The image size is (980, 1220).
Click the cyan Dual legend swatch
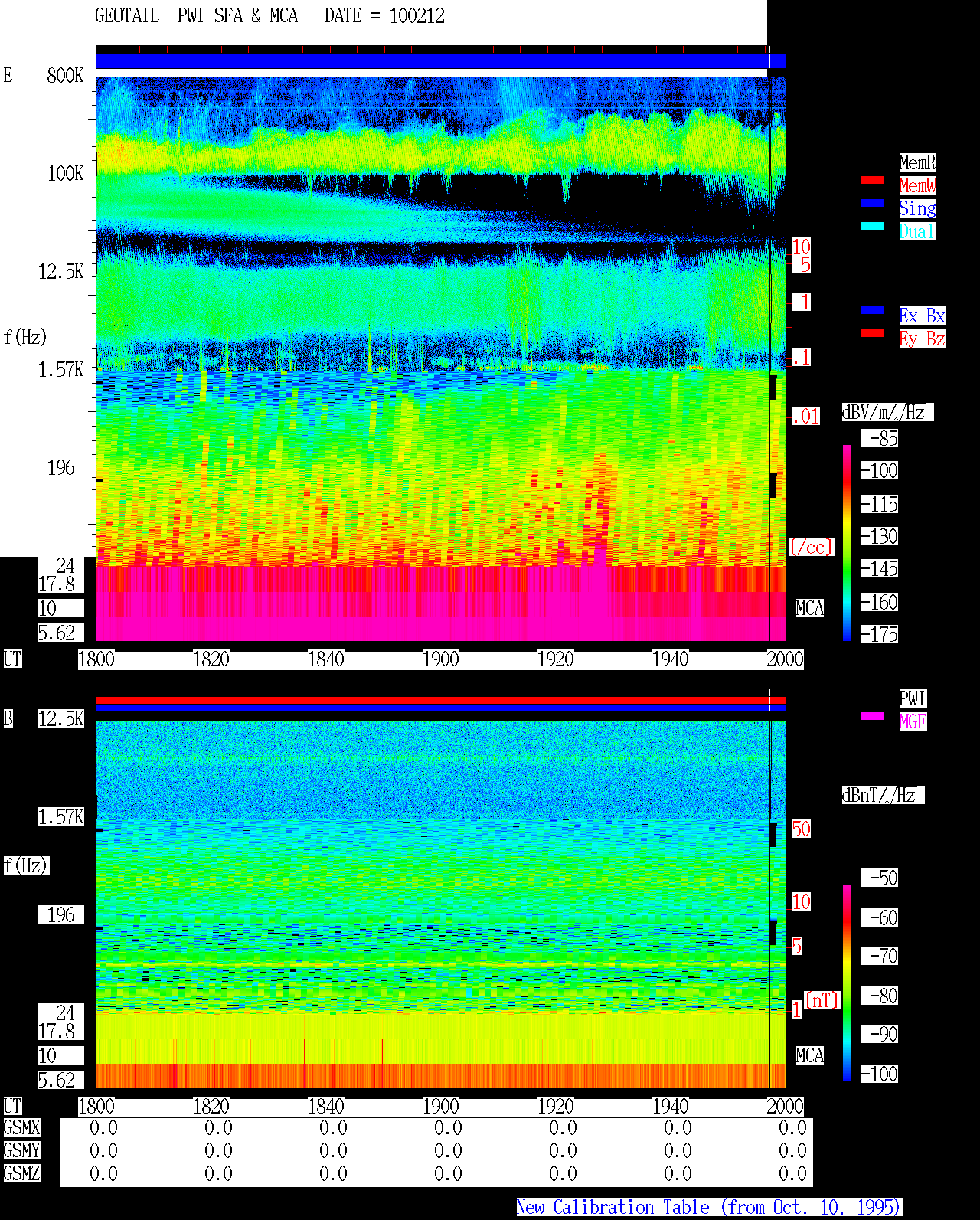[873, 226]
